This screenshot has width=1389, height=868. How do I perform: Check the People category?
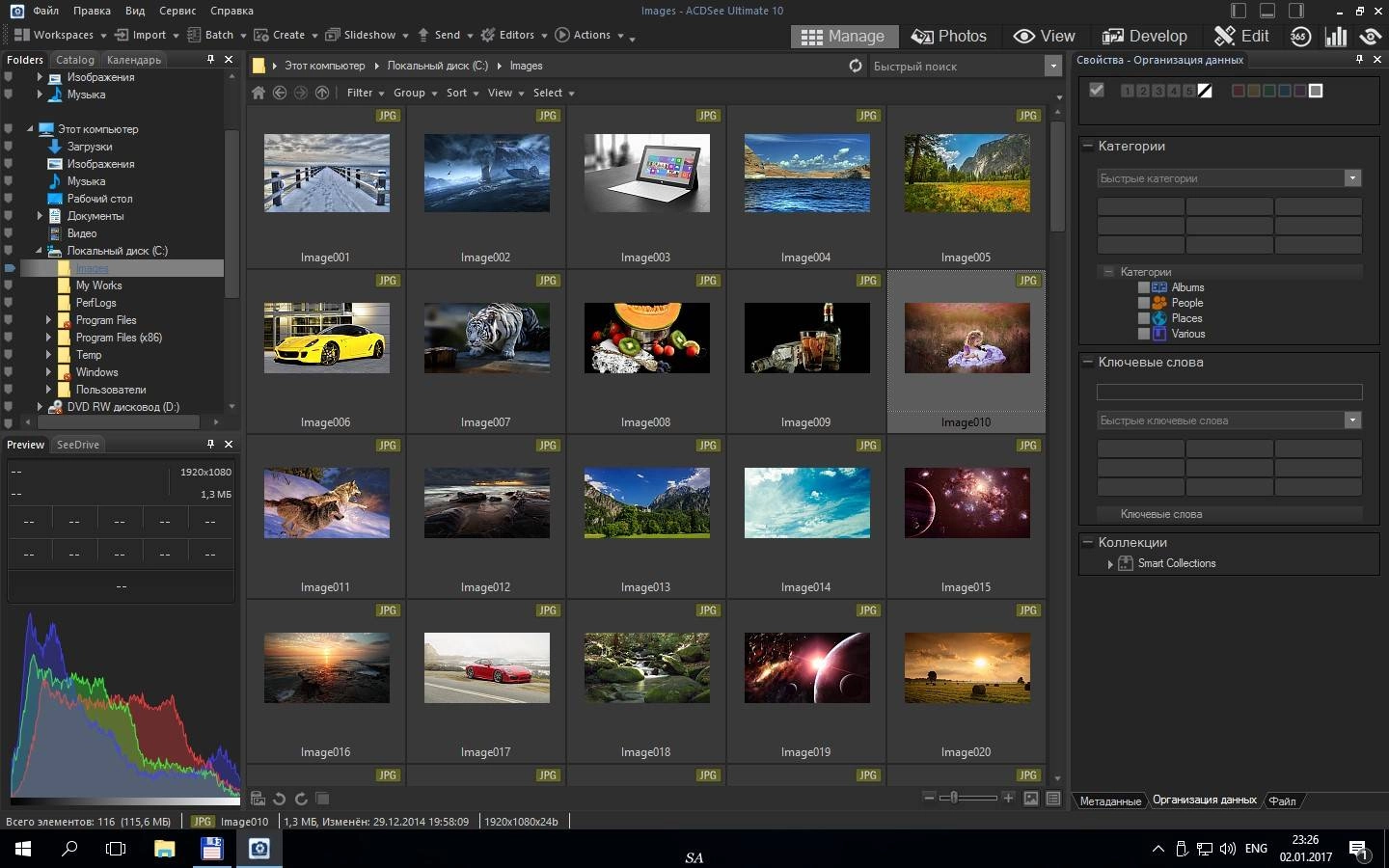[x=1144, y=303]
